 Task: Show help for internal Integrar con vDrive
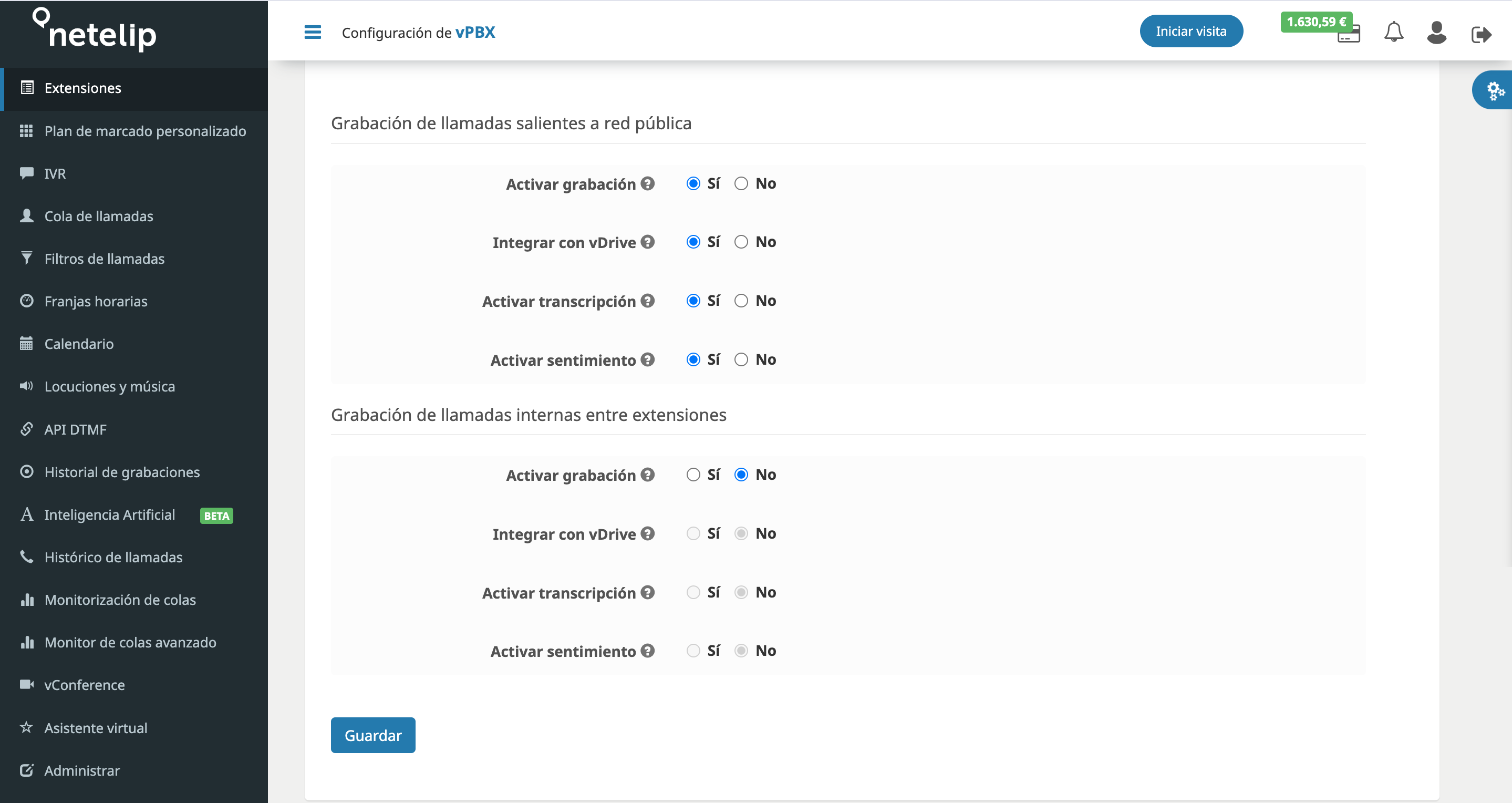click(x=647, y=533)
